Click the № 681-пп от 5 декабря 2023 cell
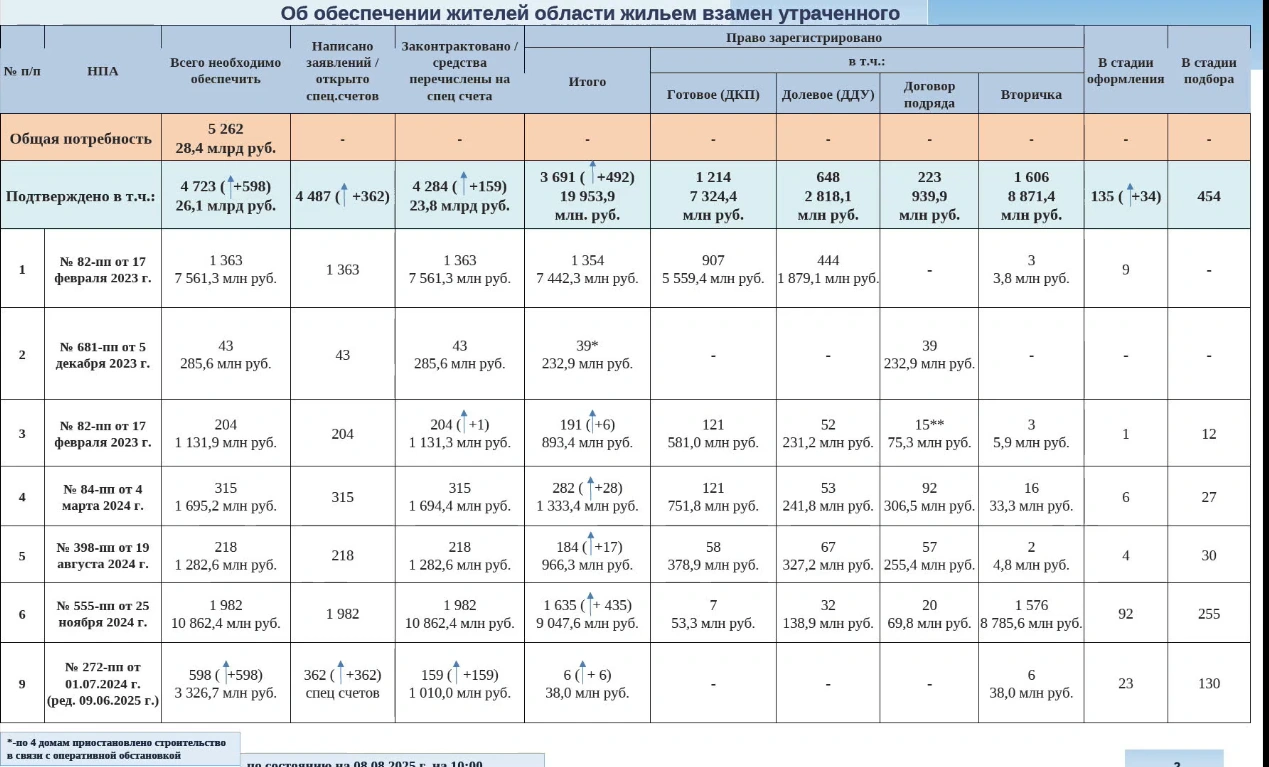Screen dimensions: 1269x767 [102, 355]
